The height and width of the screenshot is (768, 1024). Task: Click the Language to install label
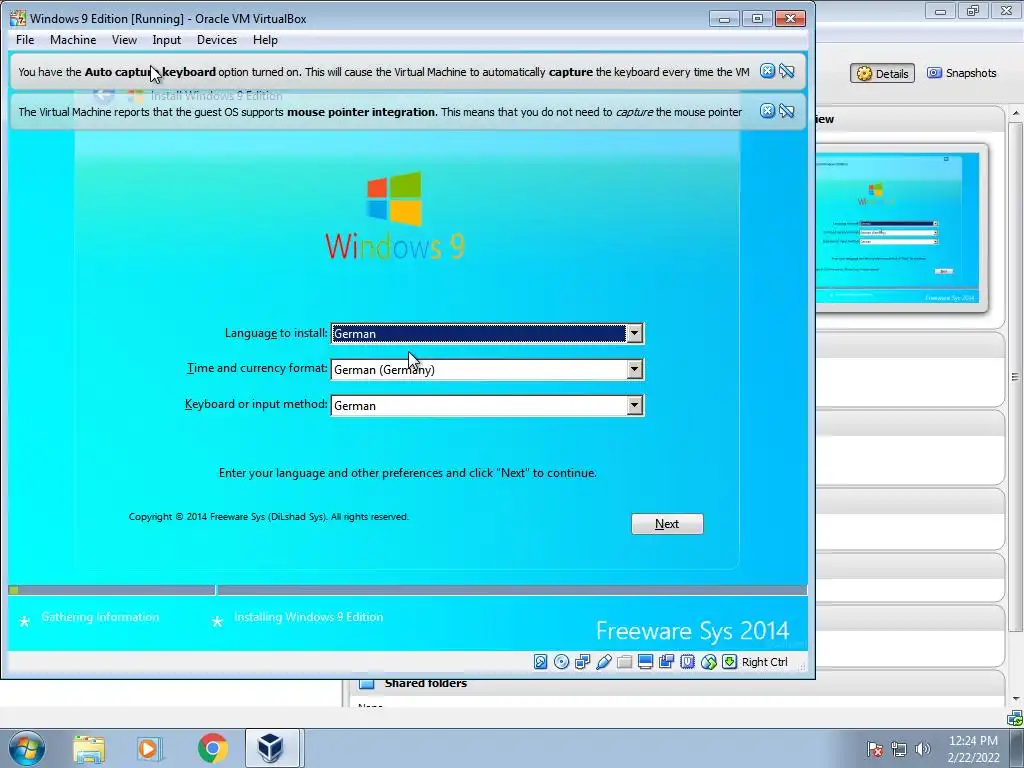276,333
